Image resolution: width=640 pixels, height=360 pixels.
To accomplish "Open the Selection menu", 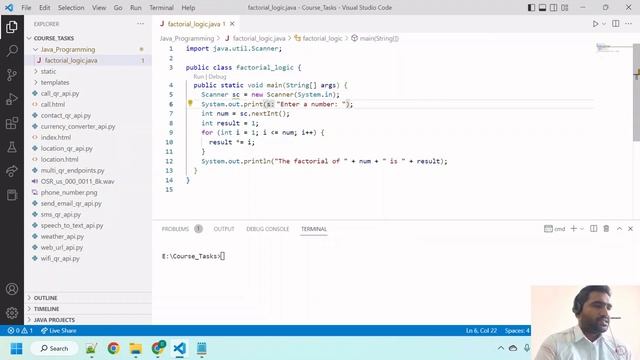I will 71,8.
